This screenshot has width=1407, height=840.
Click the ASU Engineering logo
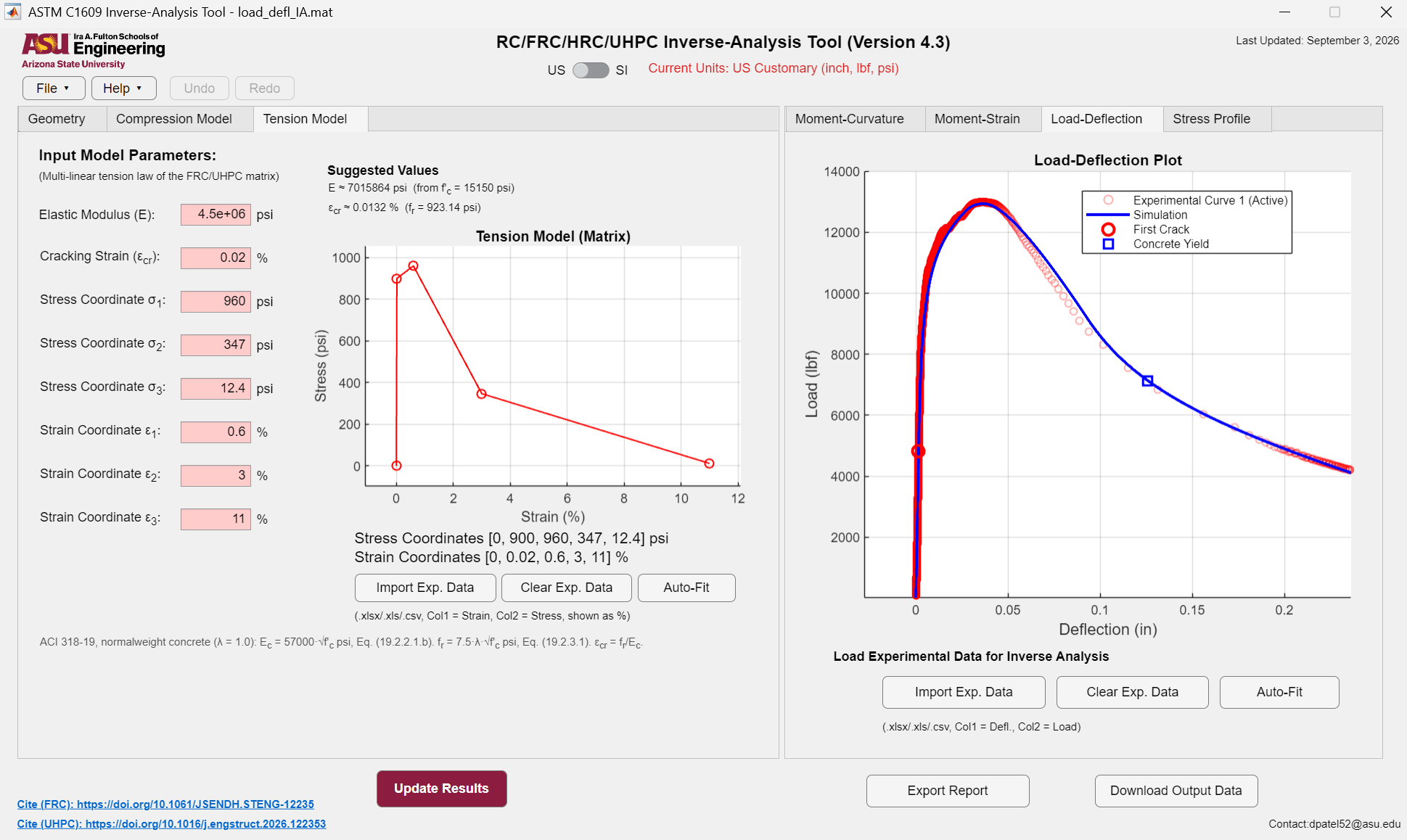tap(94, 51)
